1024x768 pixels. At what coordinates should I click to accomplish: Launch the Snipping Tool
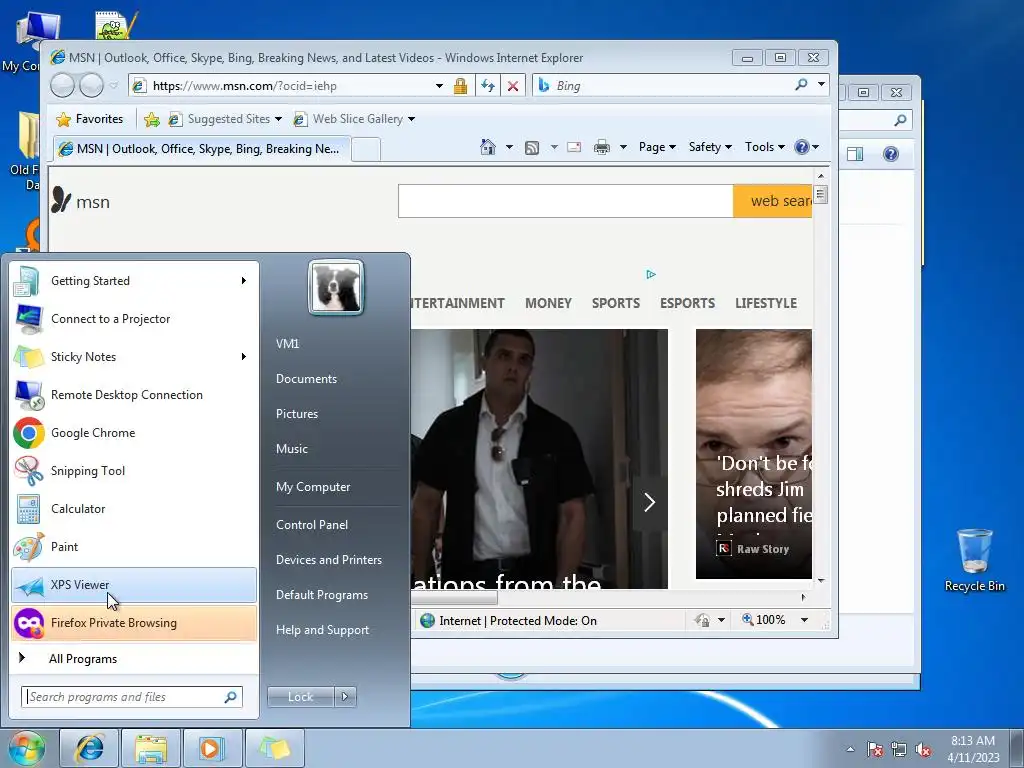click(134, 470)
